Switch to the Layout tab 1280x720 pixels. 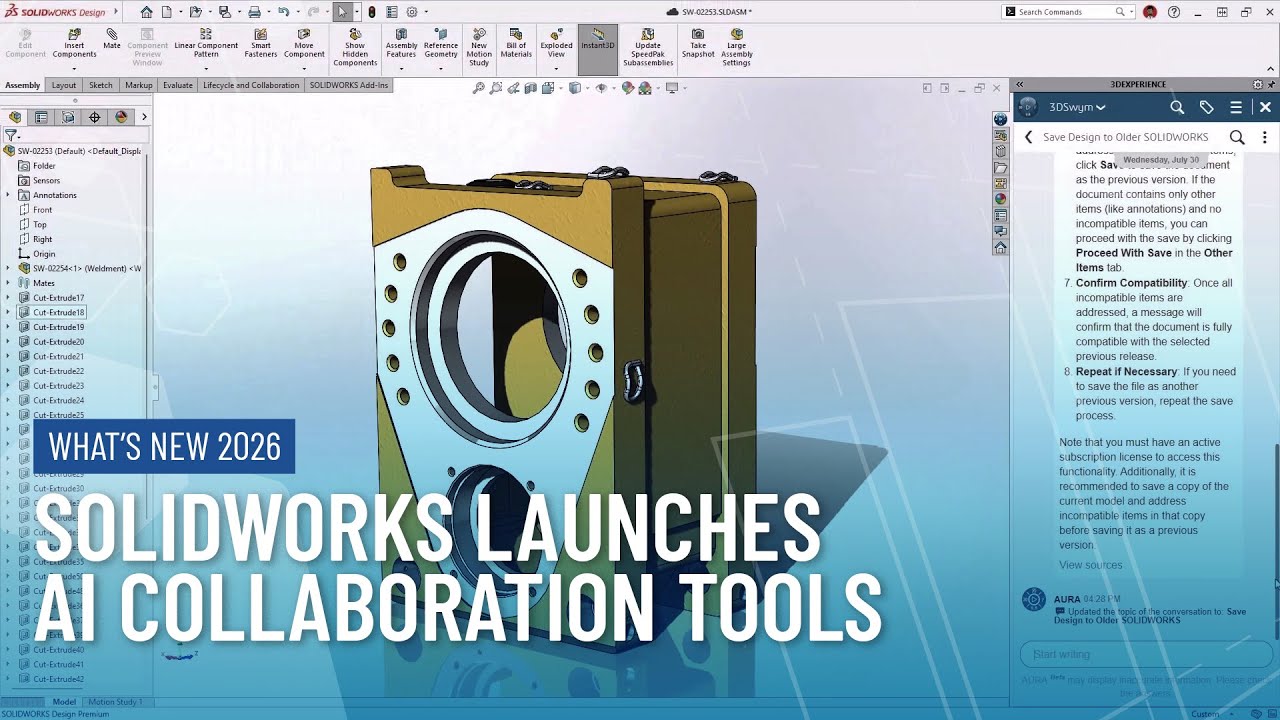point(64,85)
